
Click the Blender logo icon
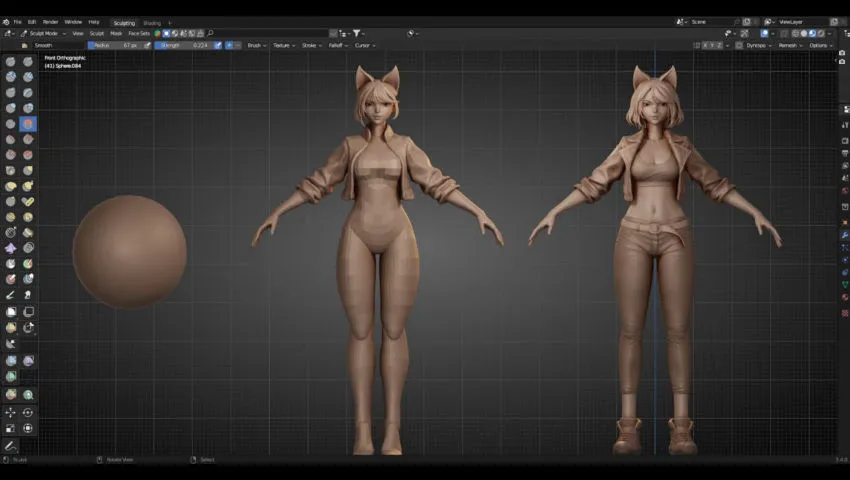(6, 22)
